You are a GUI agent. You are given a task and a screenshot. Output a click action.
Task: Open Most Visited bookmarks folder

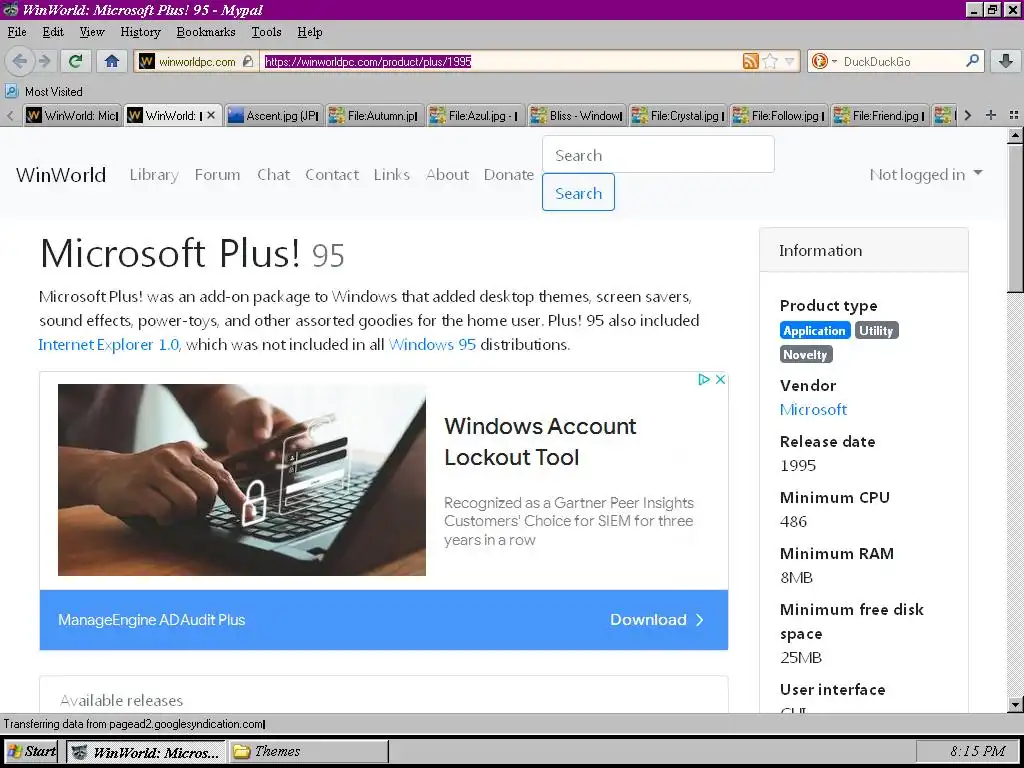point(44,91)
